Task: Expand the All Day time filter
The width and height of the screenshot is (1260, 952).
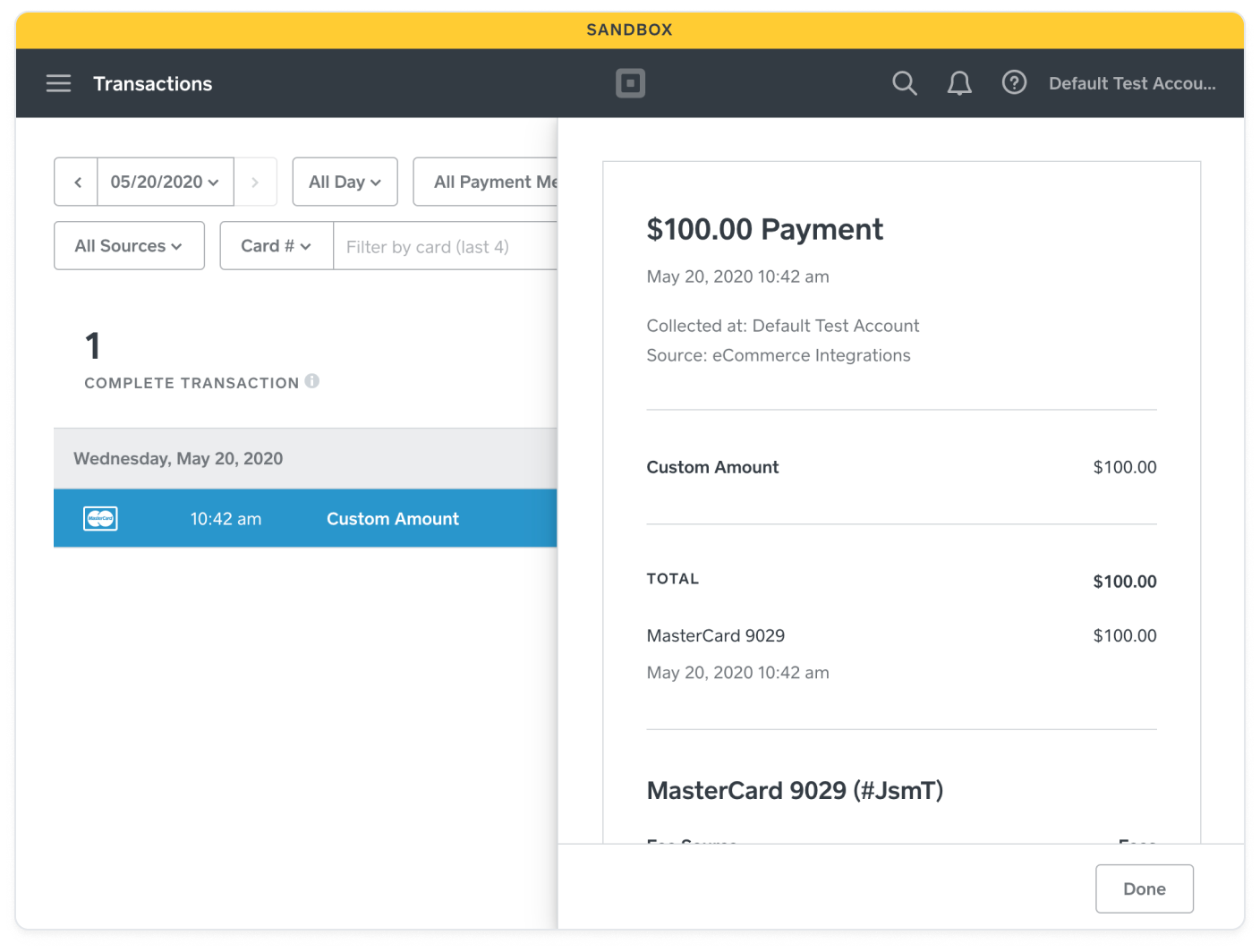Action: [345, 182]
